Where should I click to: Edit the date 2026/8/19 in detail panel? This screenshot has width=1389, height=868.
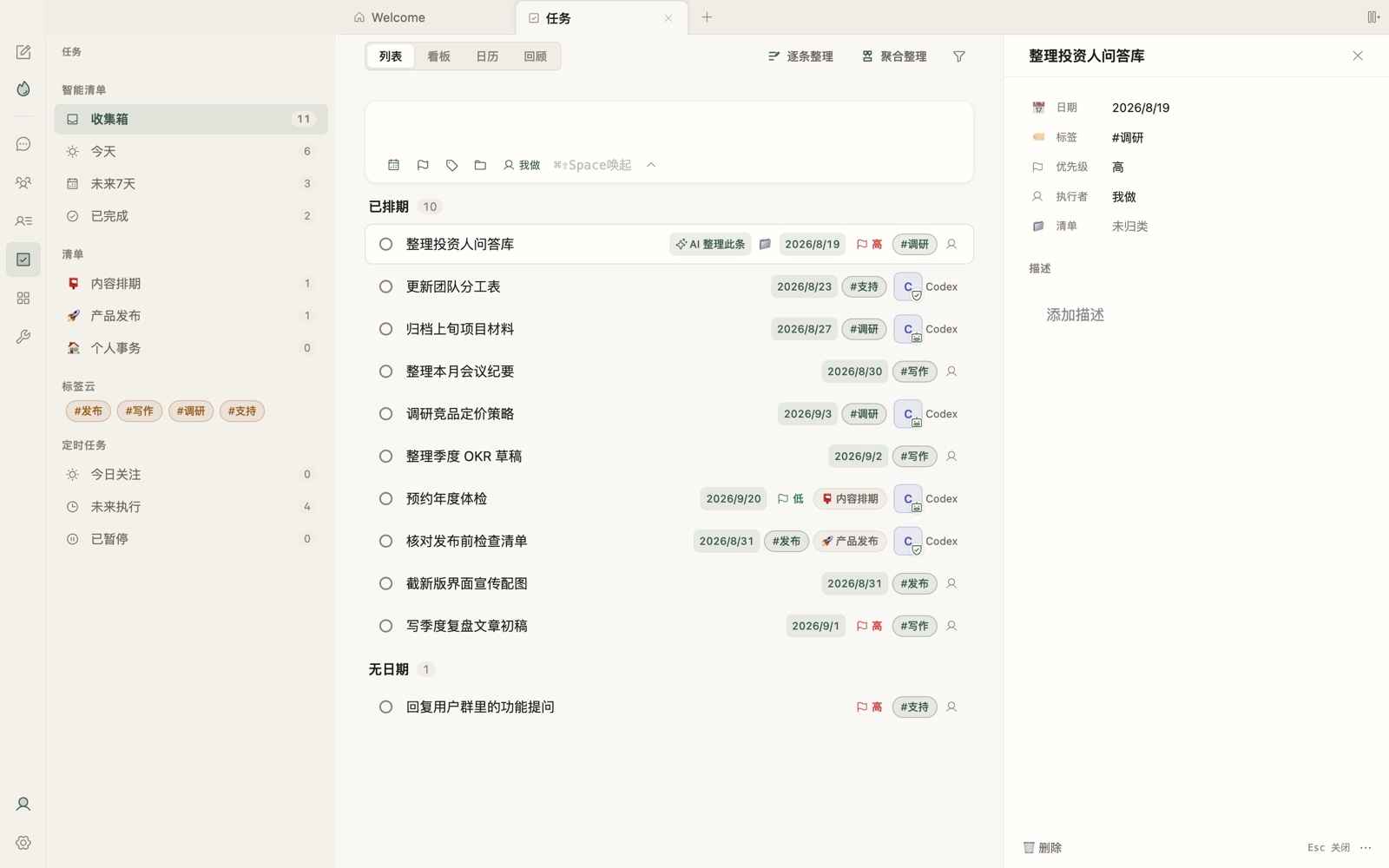(1141, 108)
